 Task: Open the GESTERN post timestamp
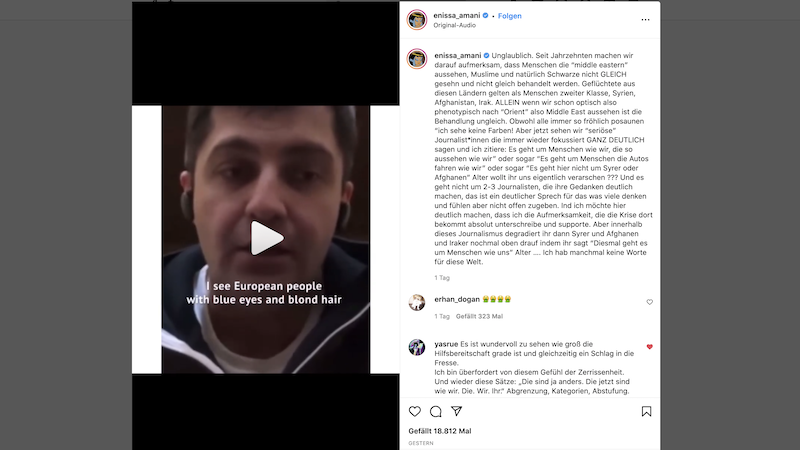(x=421, y=443)
